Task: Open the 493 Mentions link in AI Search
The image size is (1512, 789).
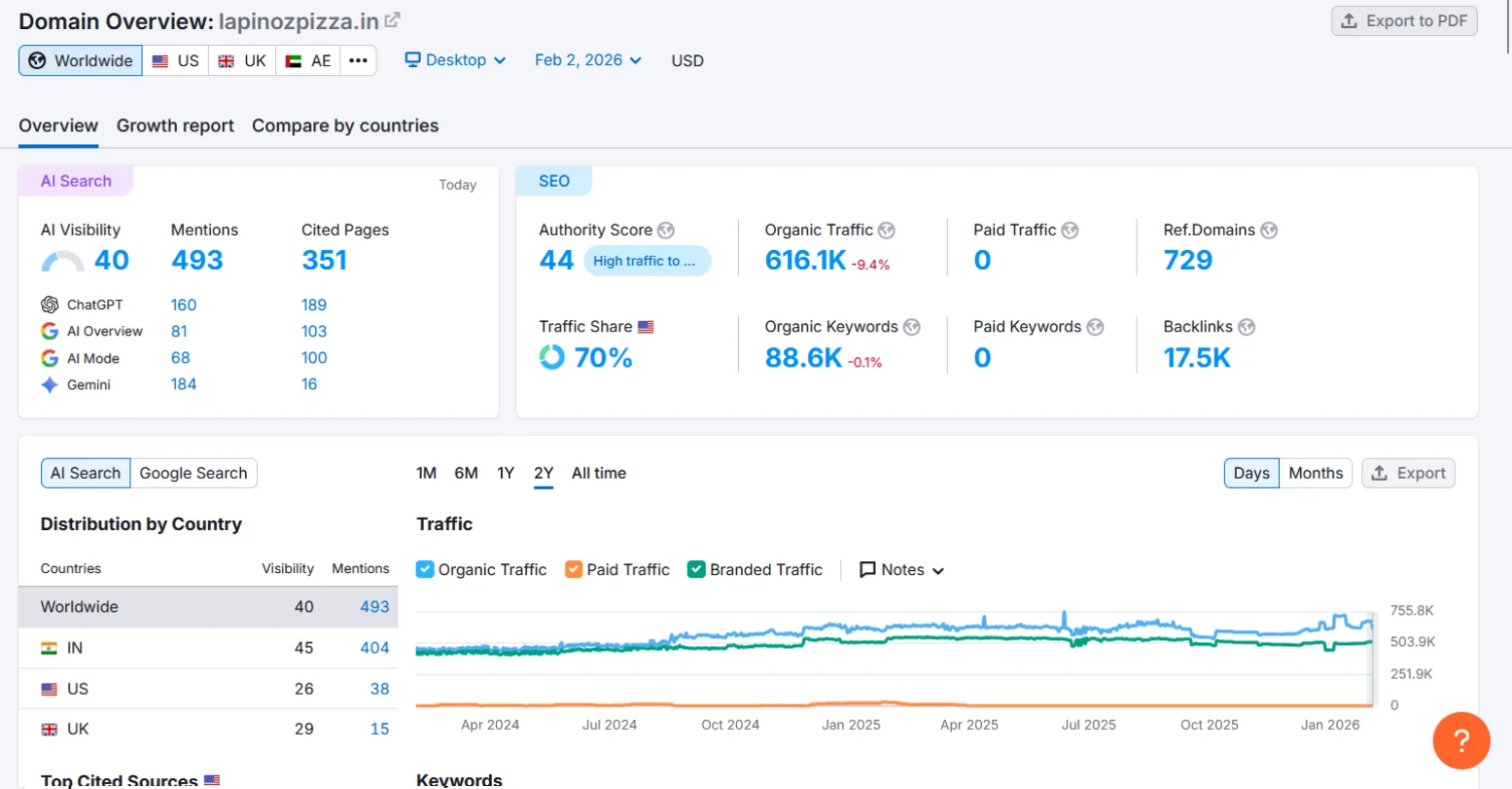Action: pos(197,261)
